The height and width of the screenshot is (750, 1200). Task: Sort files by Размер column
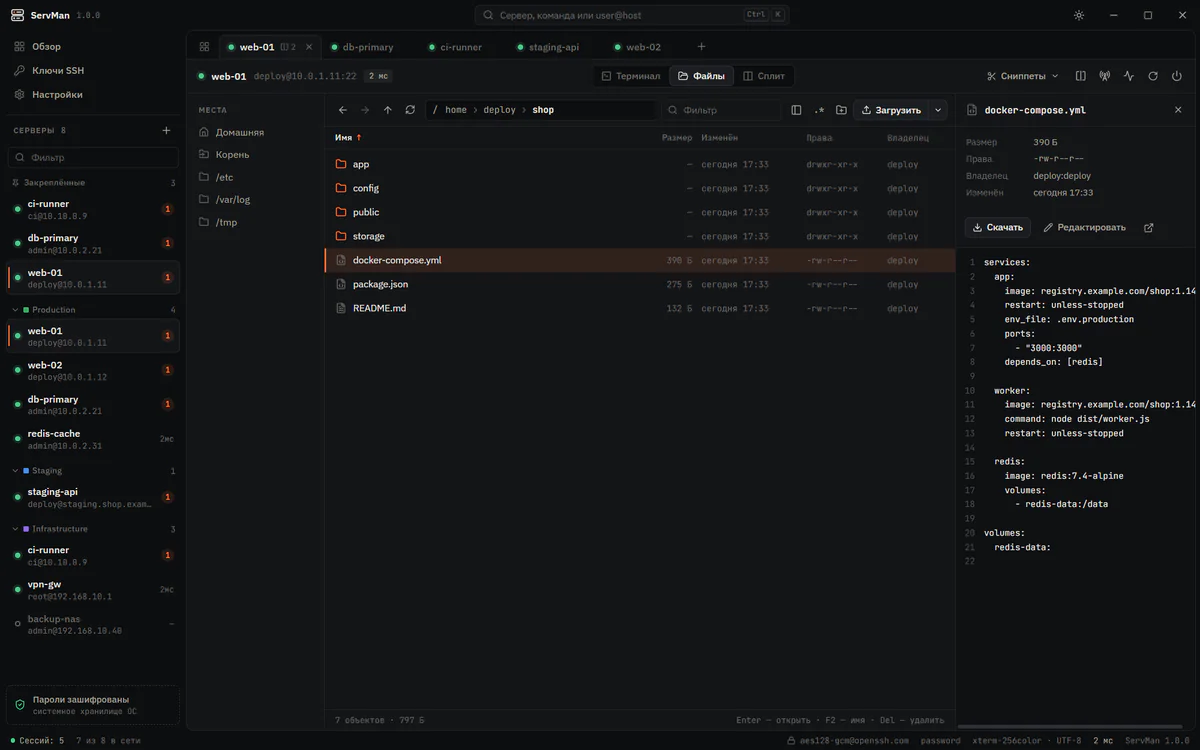(677, 138)
